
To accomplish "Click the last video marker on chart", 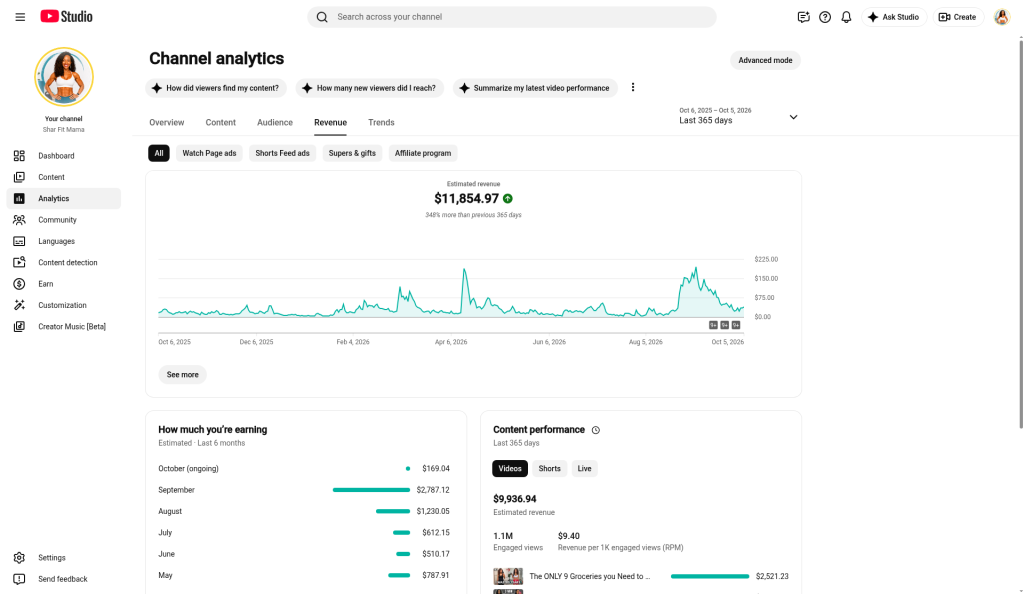I will click(x=736, y=325).
